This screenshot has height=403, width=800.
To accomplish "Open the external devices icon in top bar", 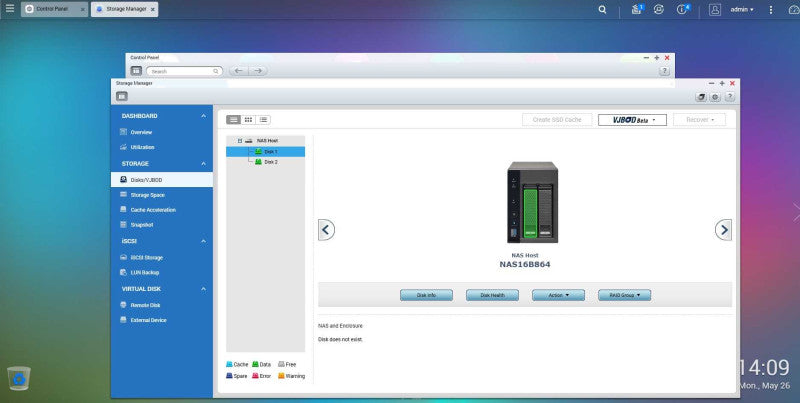I will click(659, 9).
